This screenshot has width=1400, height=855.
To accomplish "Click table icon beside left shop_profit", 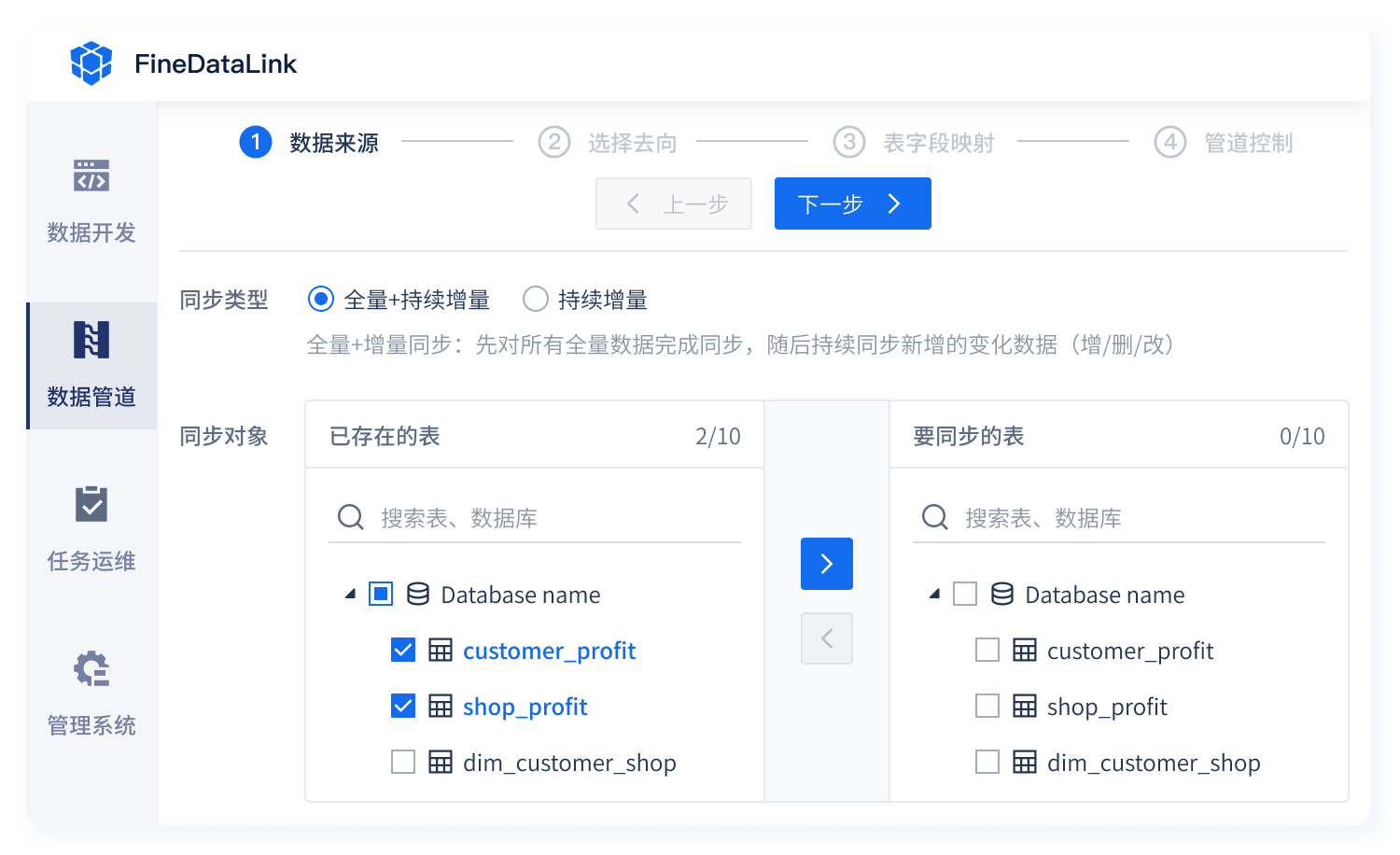I will tap(441, 706).
